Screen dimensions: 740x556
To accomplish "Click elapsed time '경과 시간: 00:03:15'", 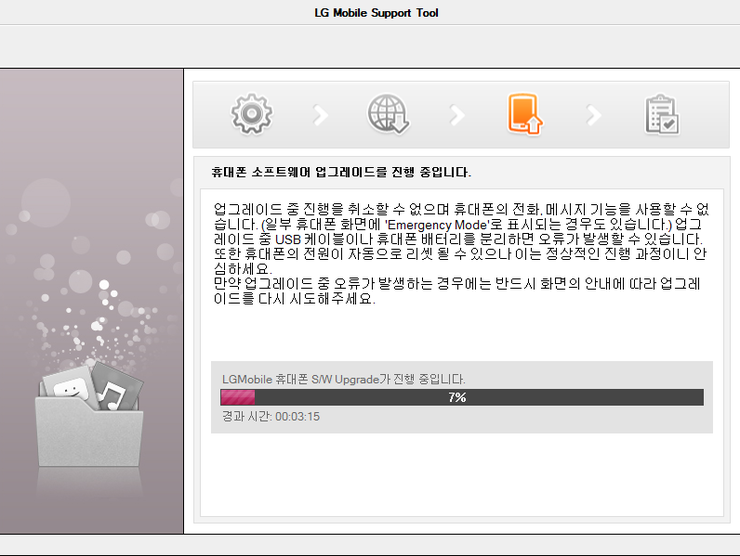I will [271, 416].
